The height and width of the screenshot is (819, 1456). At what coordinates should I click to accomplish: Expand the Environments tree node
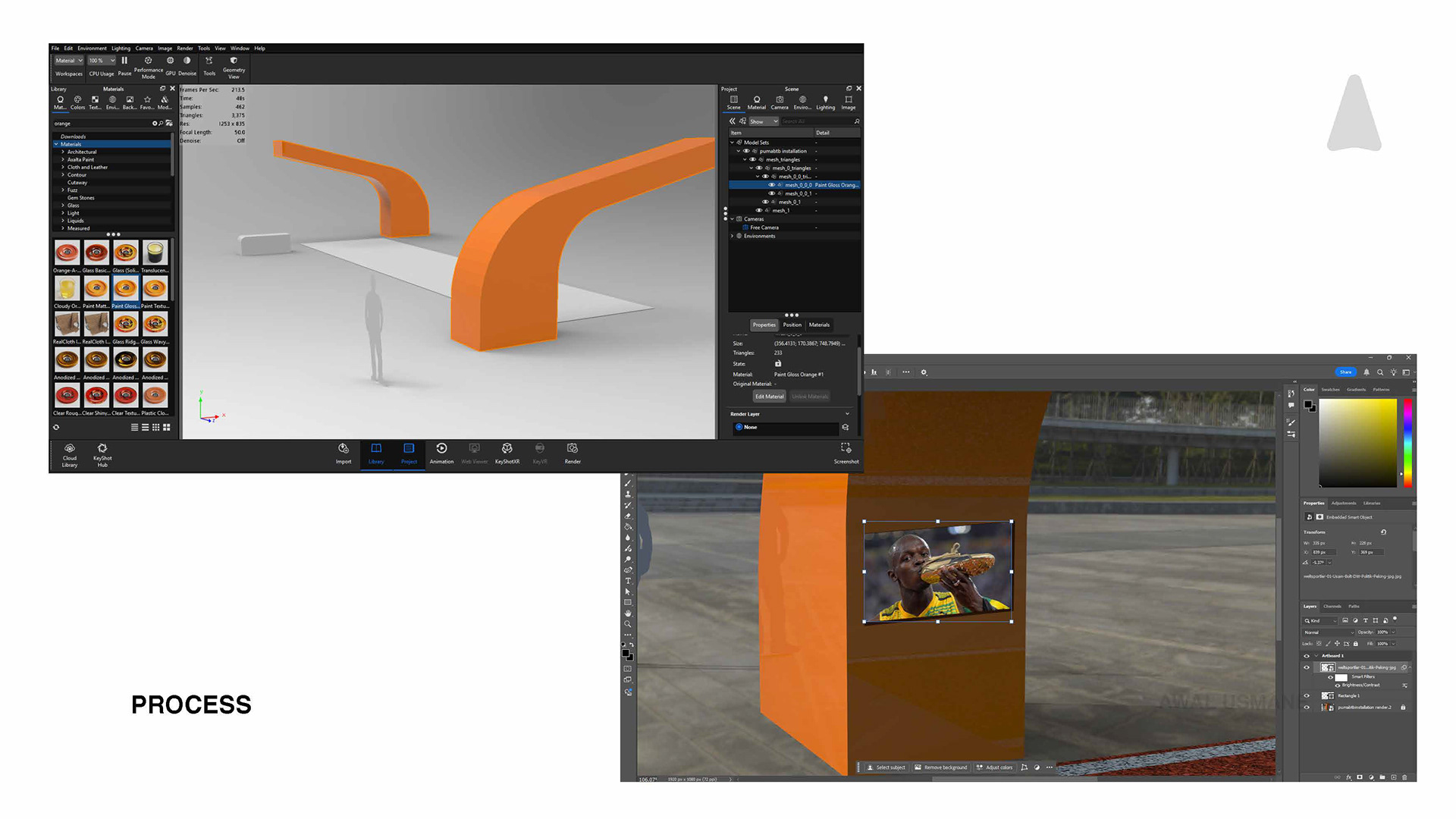pyautogui.click(x=733, y=236)
